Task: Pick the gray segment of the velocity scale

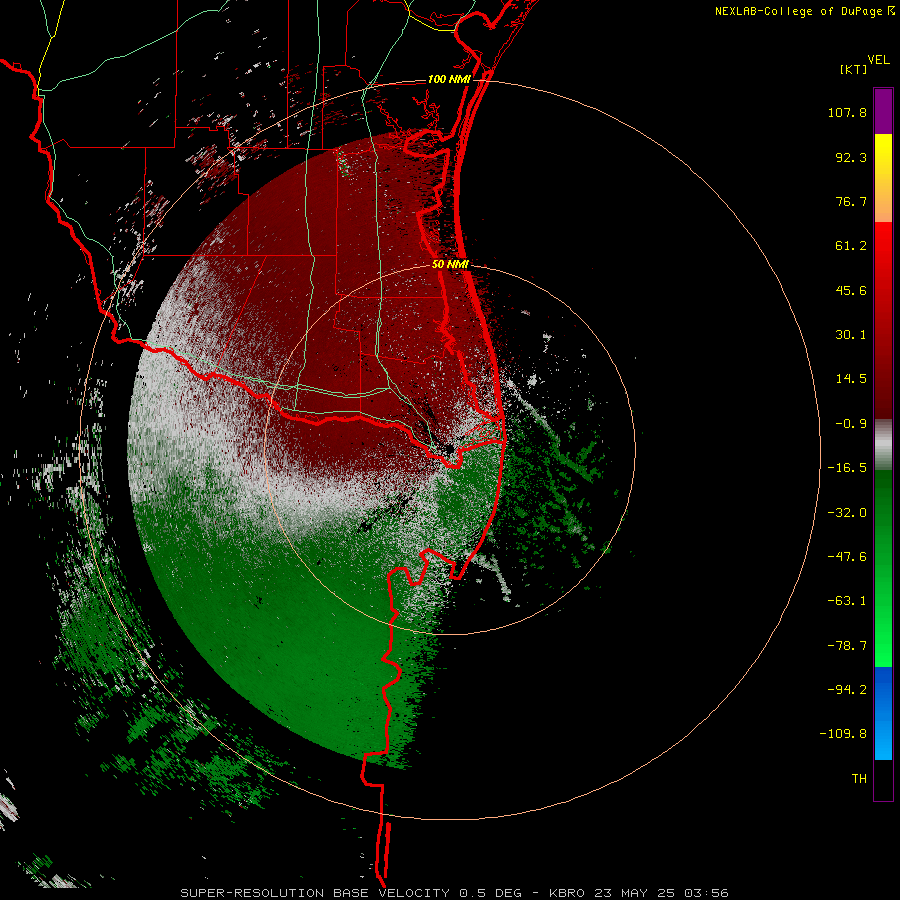Action: tap(883, 444)
